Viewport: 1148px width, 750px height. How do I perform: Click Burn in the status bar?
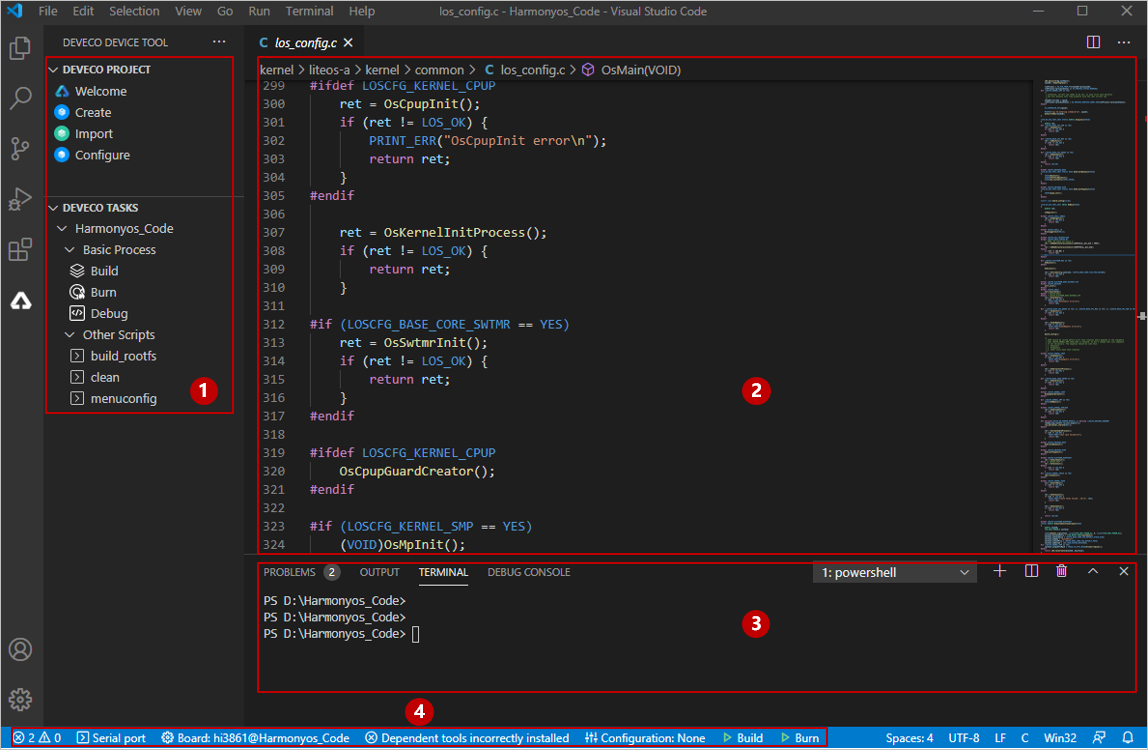(800, 738)
